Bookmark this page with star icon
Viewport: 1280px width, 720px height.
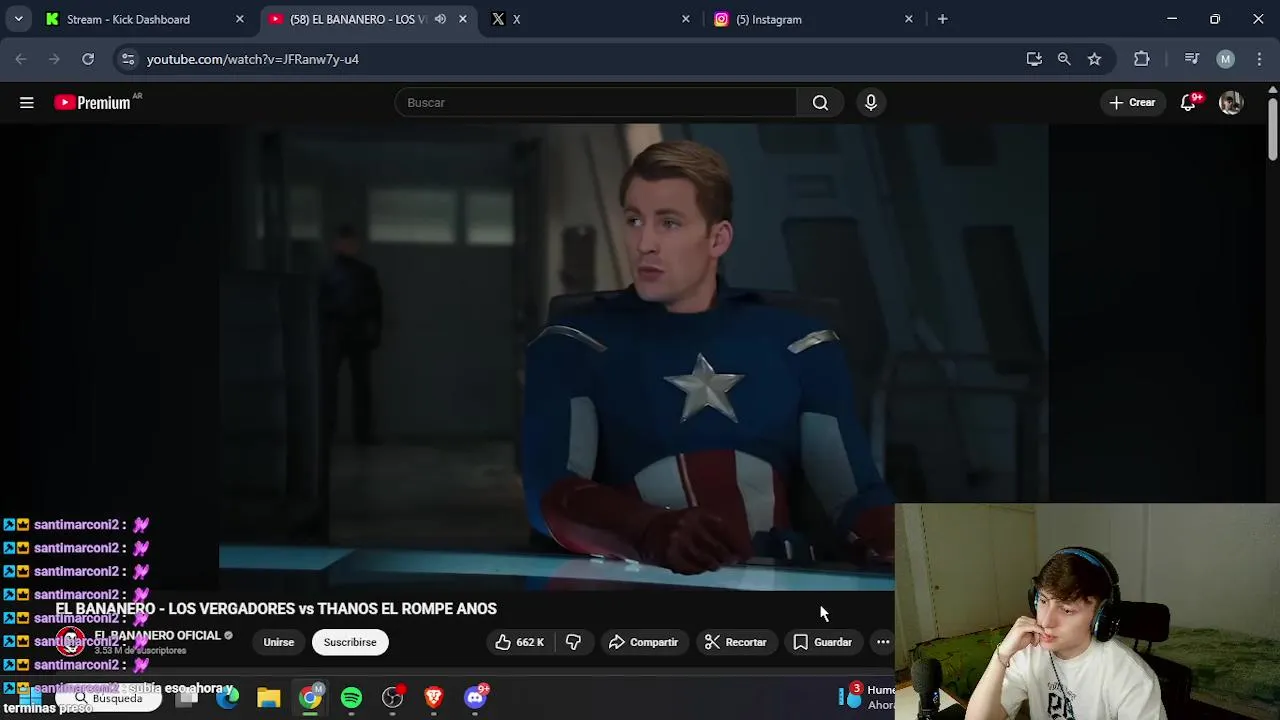pyautogui.click(x=1094, y=59)
